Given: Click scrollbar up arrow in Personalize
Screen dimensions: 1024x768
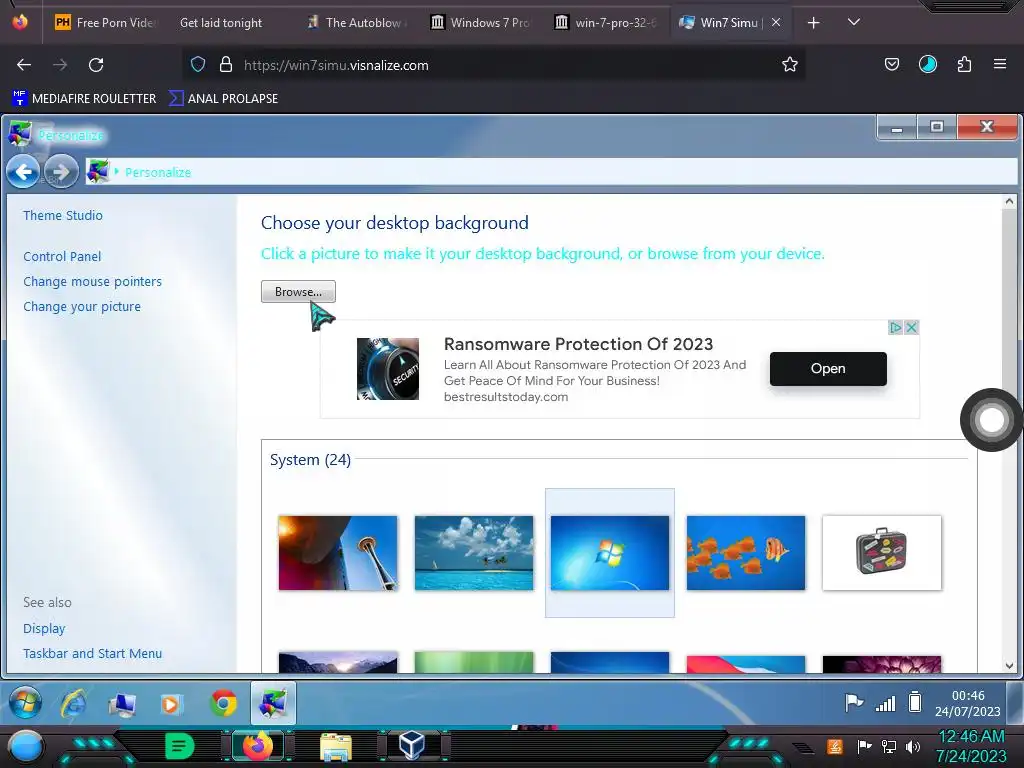Looking at the screenshot, I should (x=1010, y=202).
